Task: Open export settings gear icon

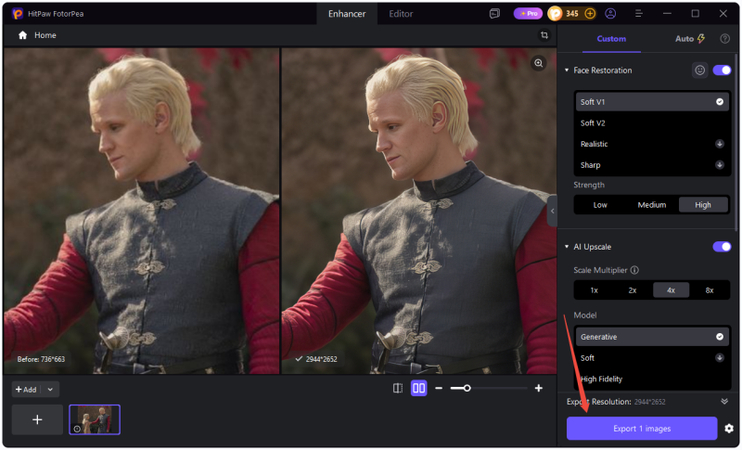Action: [x=729, y=429]
